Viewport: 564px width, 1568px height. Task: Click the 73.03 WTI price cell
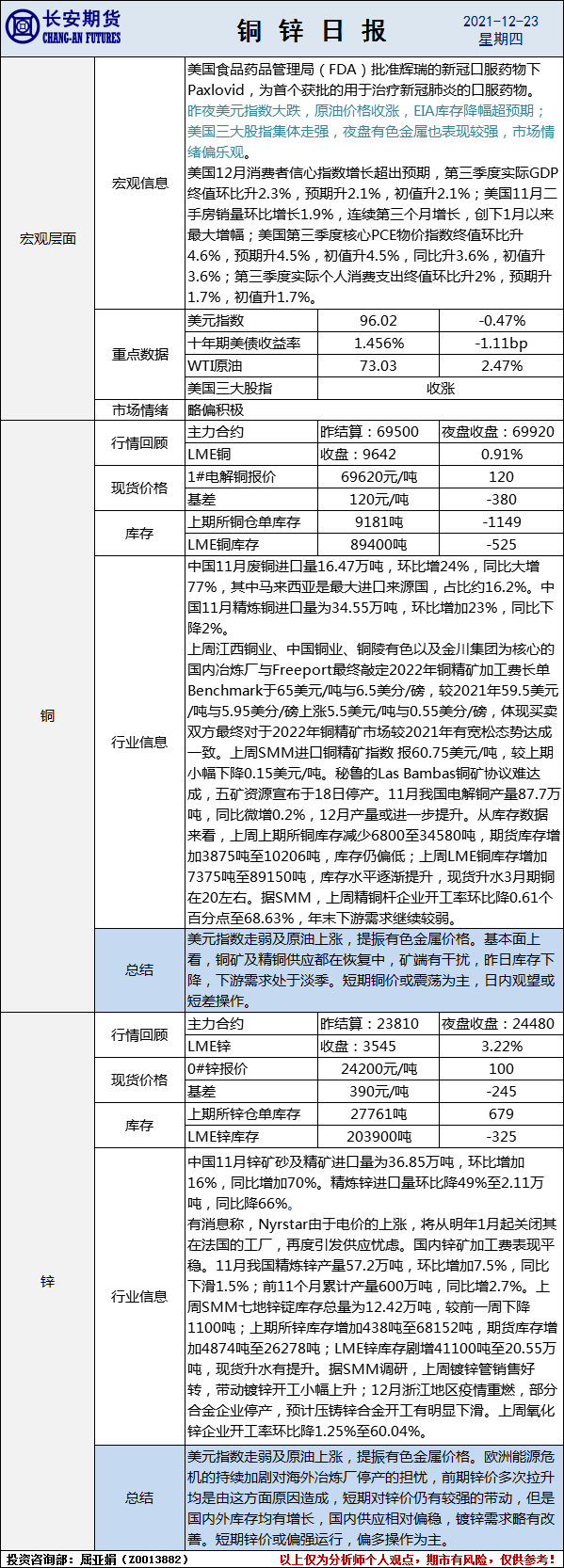coord(379,365)
